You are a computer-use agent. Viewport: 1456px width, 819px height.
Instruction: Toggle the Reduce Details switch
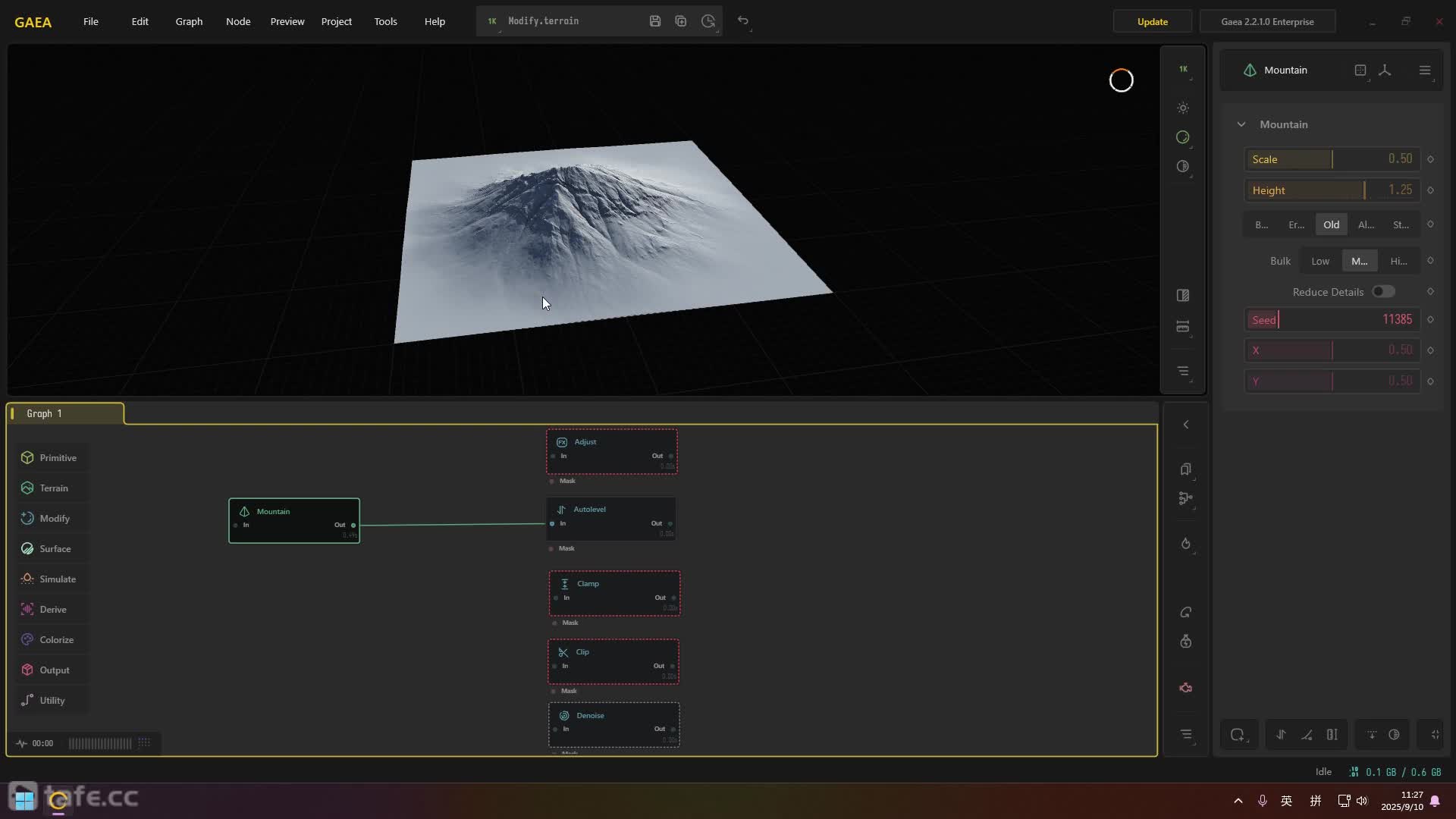(1382, 292)
